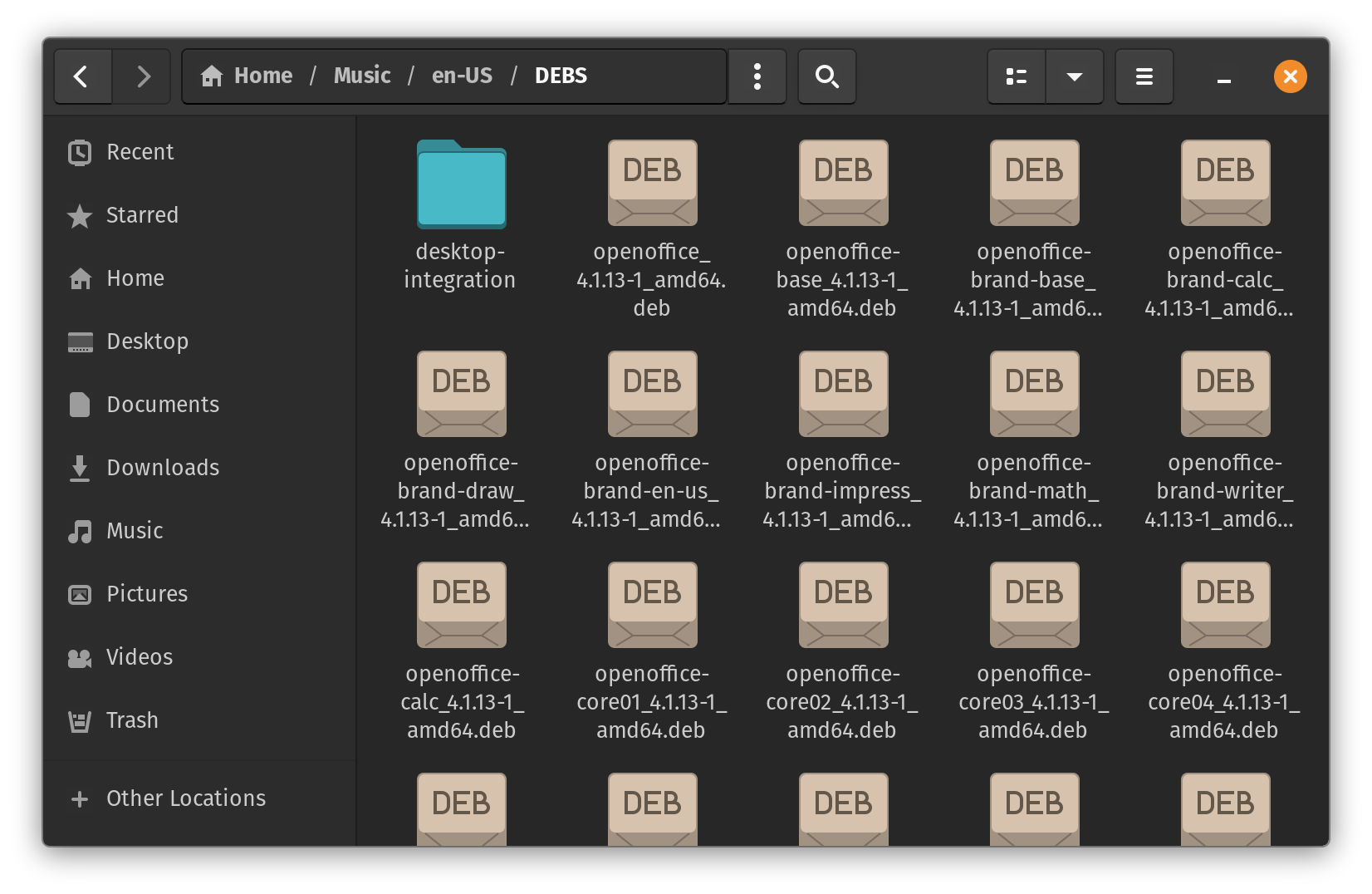Open Downloads from the sidebar
The image size is (1372, 894).
[163, 468]
